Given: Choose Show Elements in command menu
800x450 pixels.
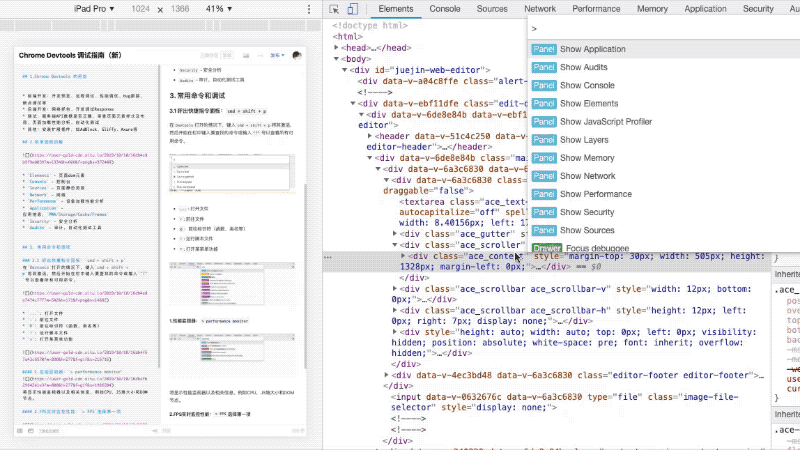Looking at the screenshot, I should coord(664,104).
